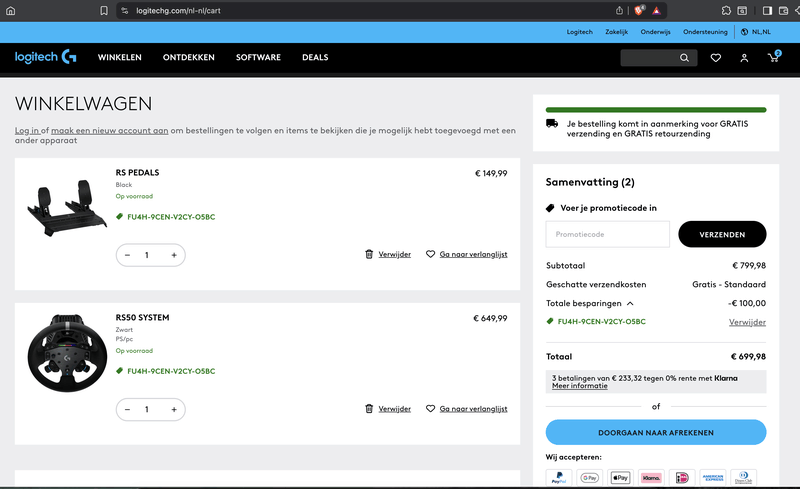
Task: Click Ga naar verlanglijst for RS50 System
Action: 473,408
